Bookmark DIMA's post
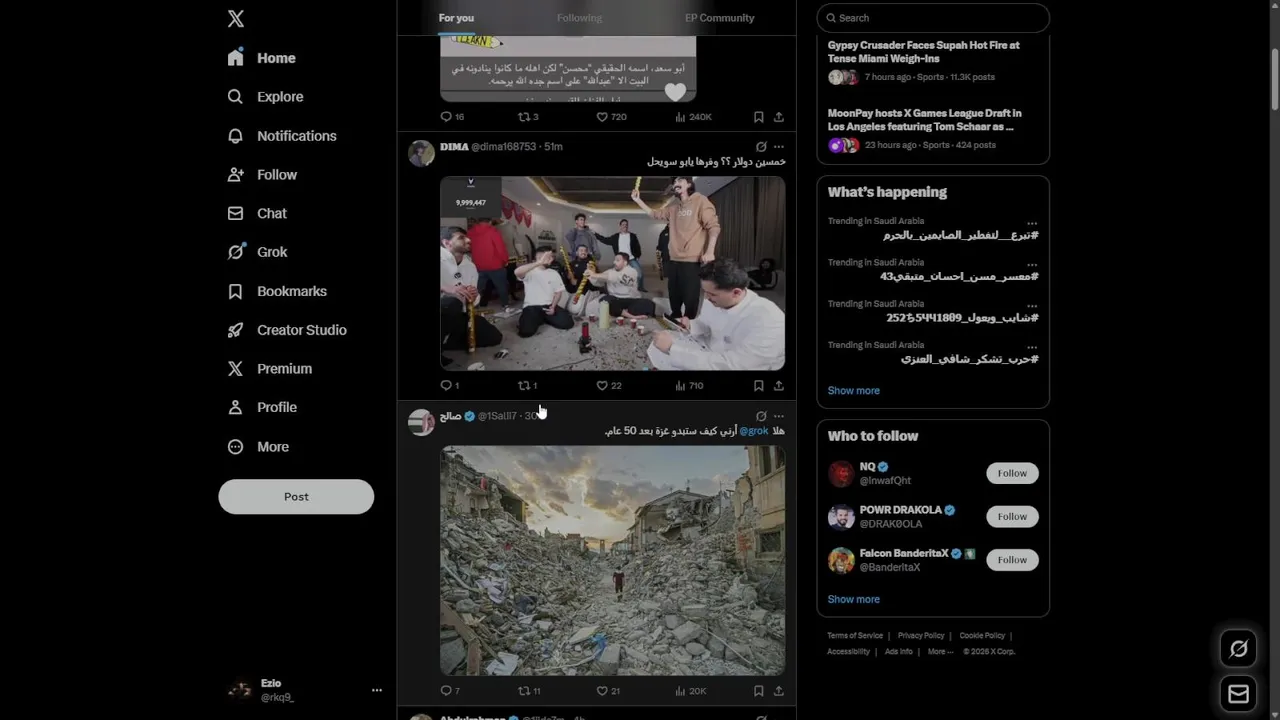The width and height of the screenshot is (1280, 720). (x=758, y=385)
